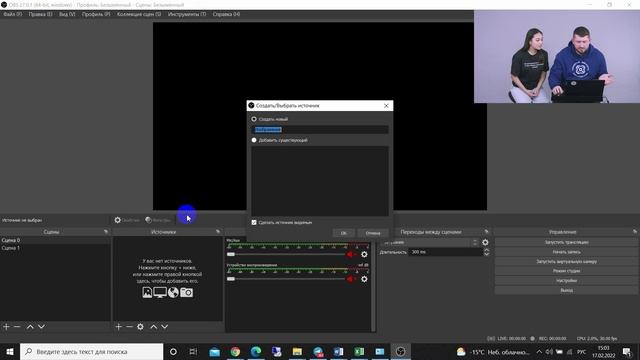Mute the Mic/Aux audio channel

click(350, 254)
